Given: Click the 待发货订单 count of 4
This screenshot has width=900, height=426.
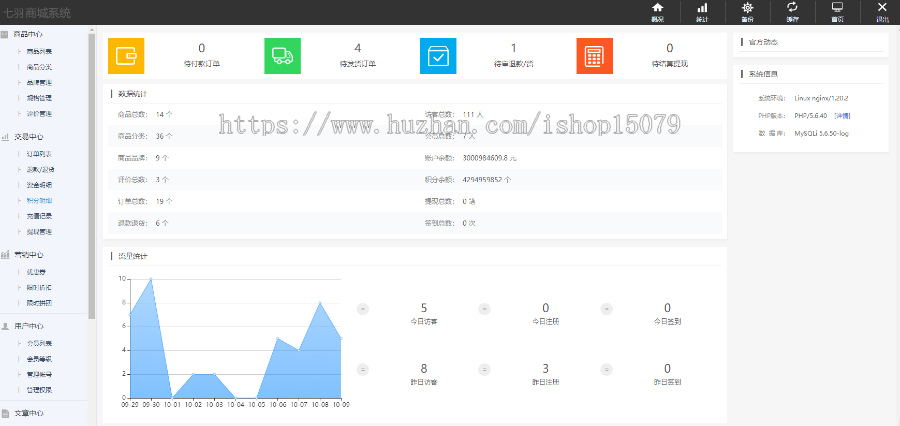Looking at the screenshot, I should click(358, 48).
